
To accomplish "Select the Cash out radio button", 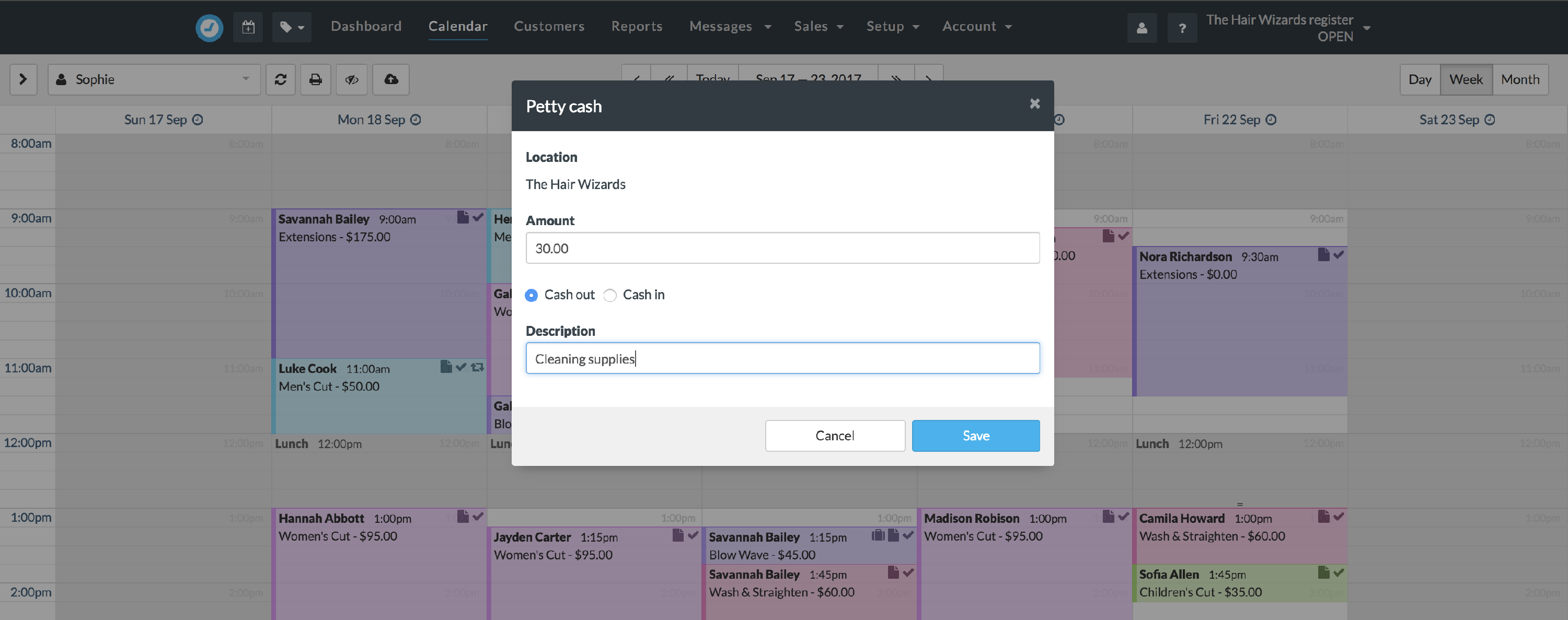I will 532,295.
